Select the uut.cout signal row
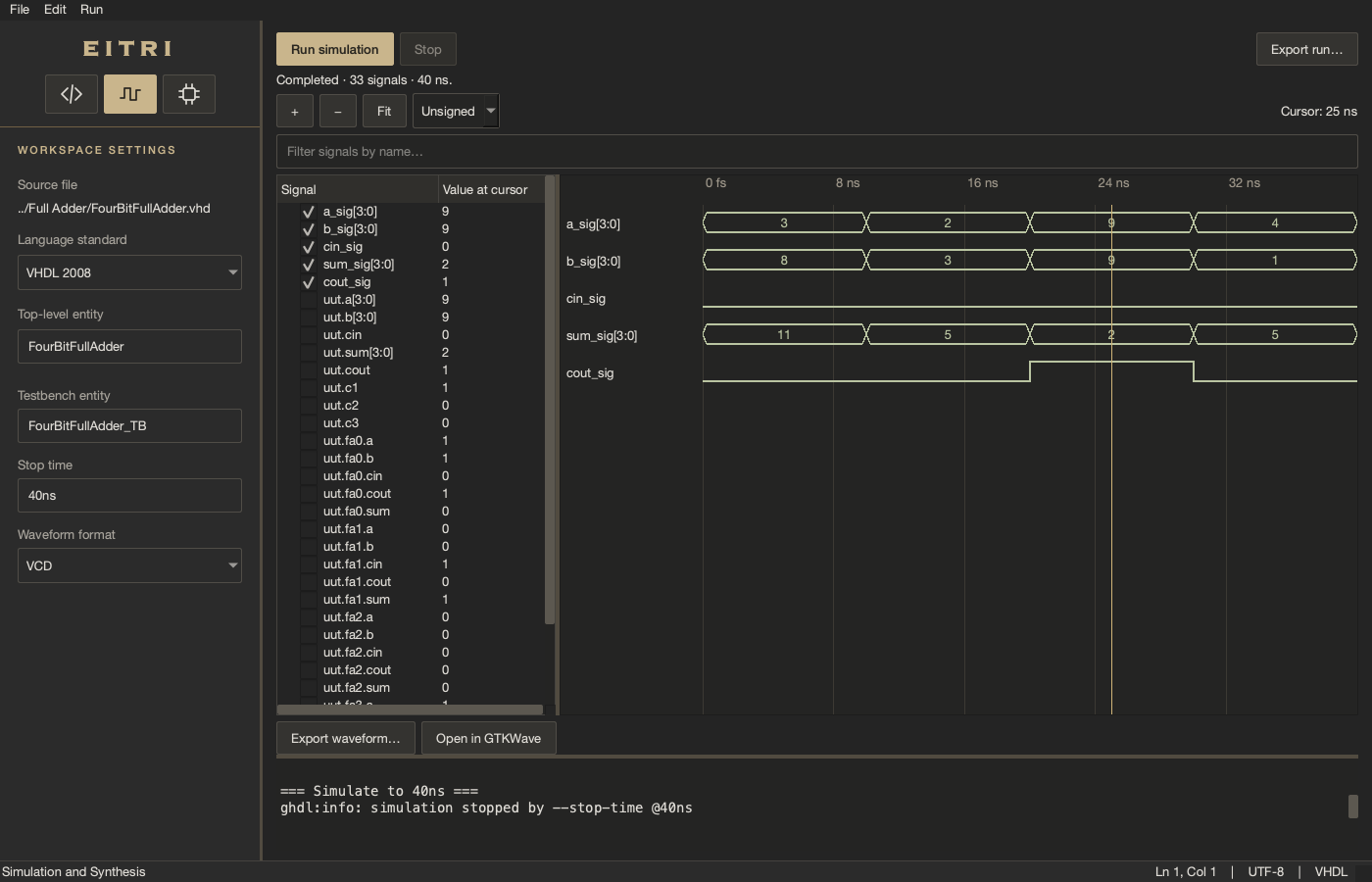Image resolution: width=1372 pixels, height=882 pixels. [410, 370]
